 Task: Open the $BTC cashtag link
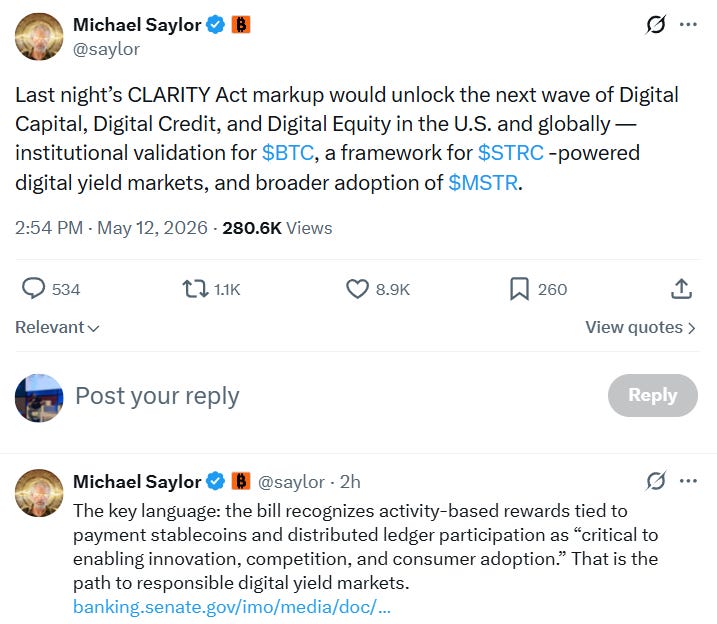(x=288, y=153)
